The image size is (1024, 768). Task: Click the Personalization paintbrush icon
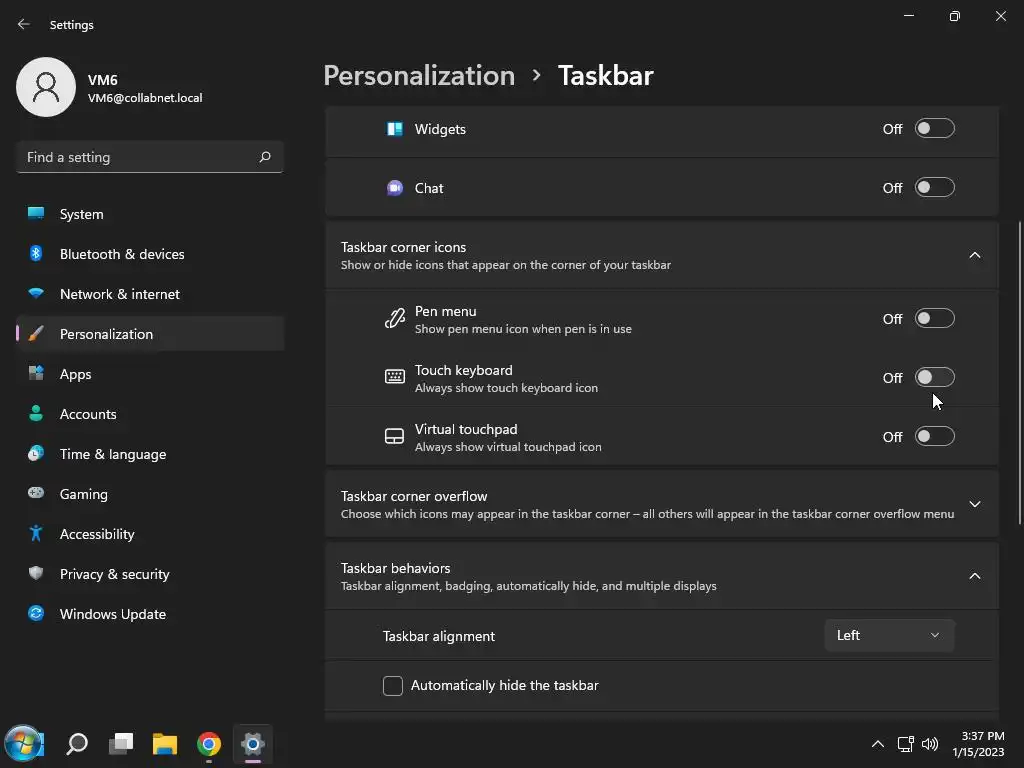tap(36, 334)
